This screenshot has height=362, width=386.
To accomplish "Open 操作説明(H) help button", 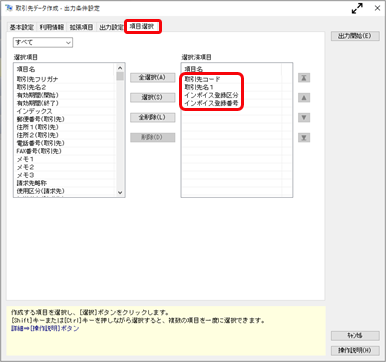I will coord(355,350).
